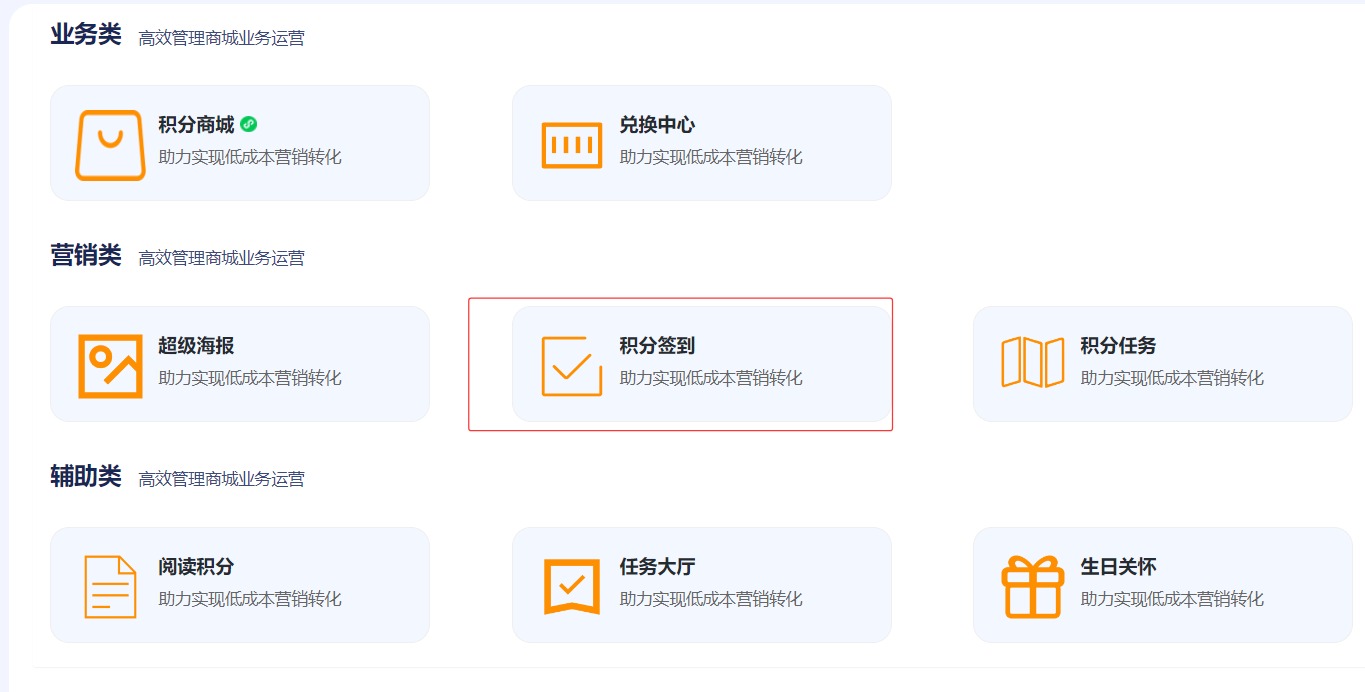Click the 业务类 section heading
Image resolution: width=1365 pixels, height=692 pixels.
(86, 35)
